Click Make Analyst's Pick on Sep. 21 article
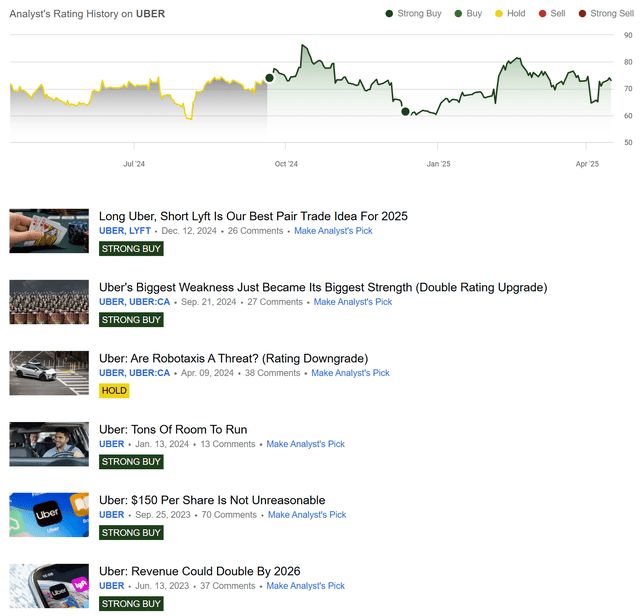The image size is (640, 616). click(353, 302)
